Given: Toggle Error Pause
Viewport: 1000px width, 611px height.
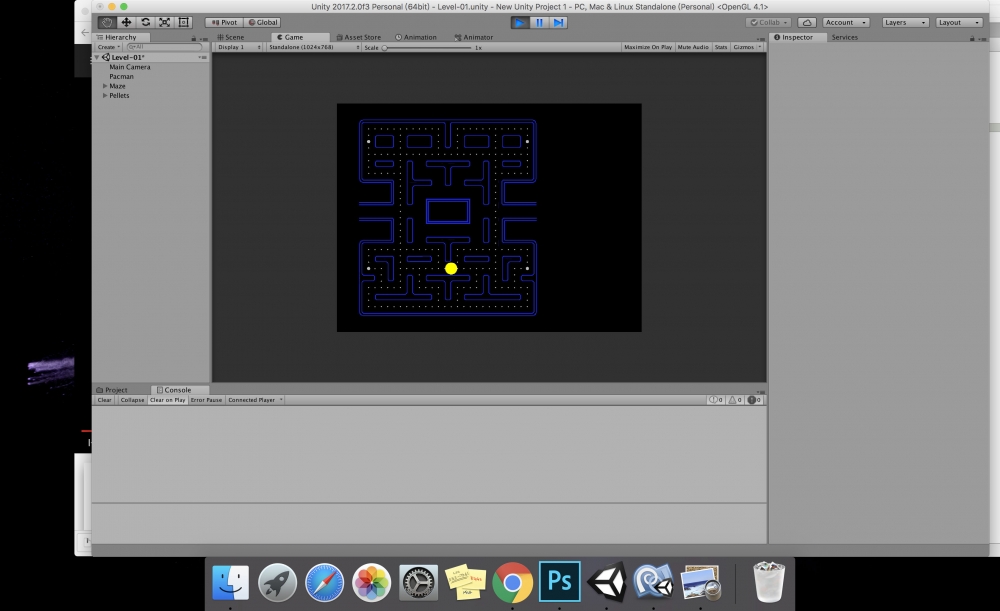Looking at the screenshot, I should (206, 400).
